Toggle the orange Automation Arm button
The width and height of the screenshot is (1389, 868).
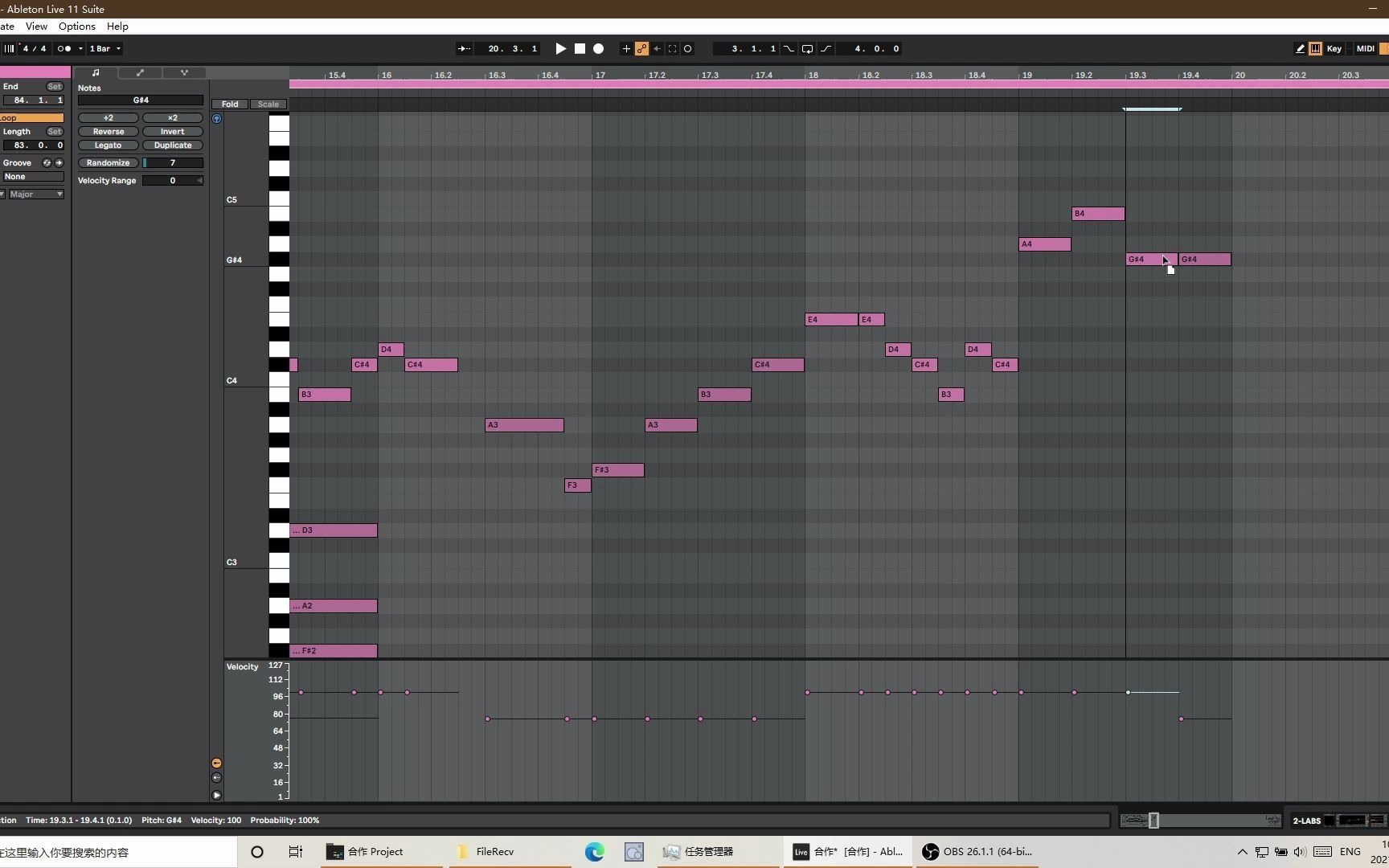pos(641,49)
